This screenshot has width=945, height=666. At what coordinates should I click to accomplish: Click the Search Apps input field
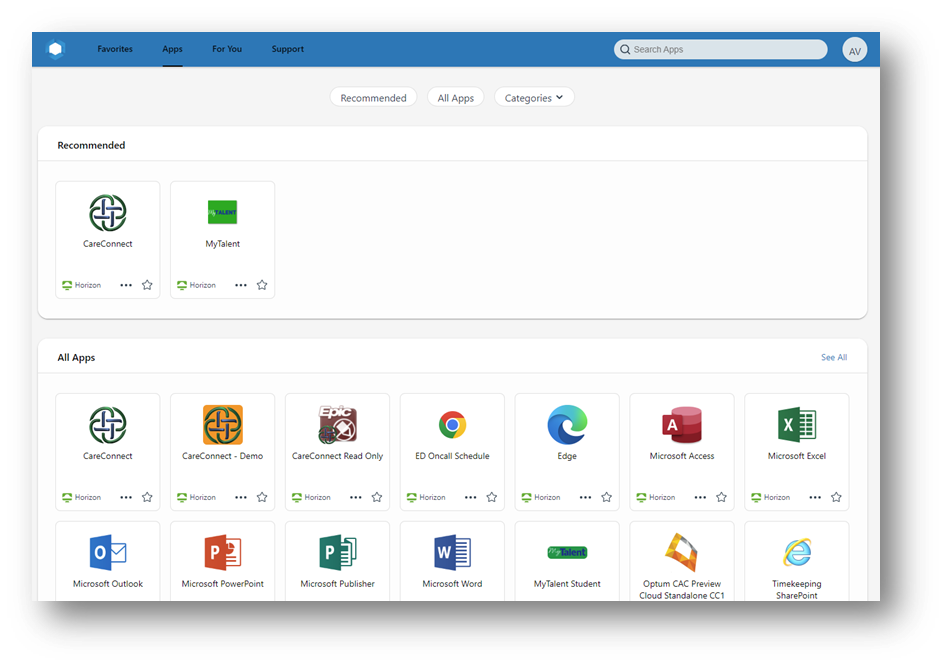pyautogui.click(x=722, y=49)
